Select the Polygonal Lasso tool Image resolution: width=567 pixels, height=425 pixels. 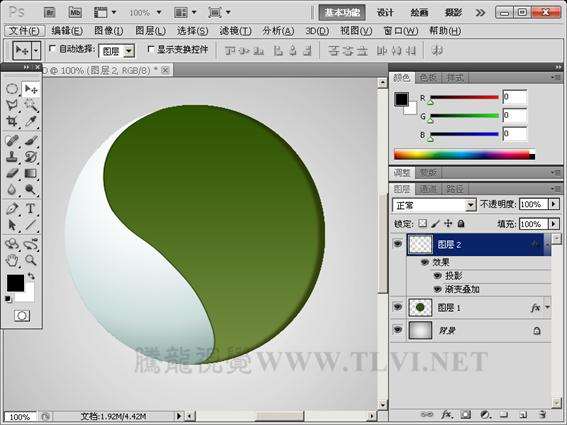[12, 105]
